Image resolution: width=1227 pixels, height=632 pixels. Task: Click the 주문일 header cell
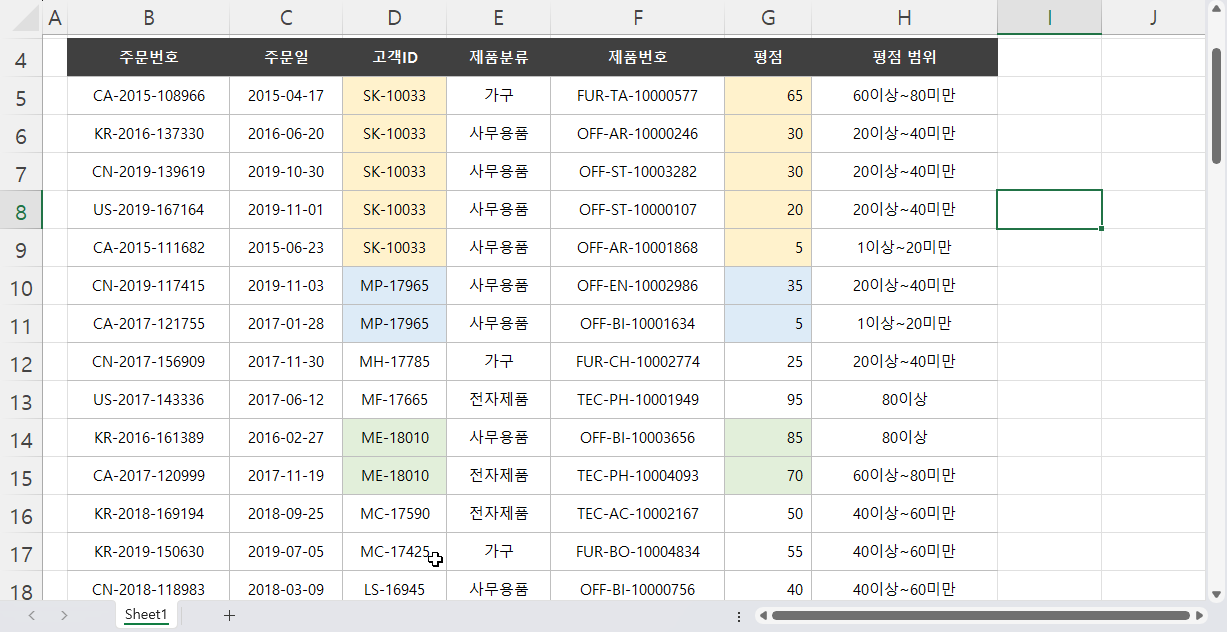(286, 58)
